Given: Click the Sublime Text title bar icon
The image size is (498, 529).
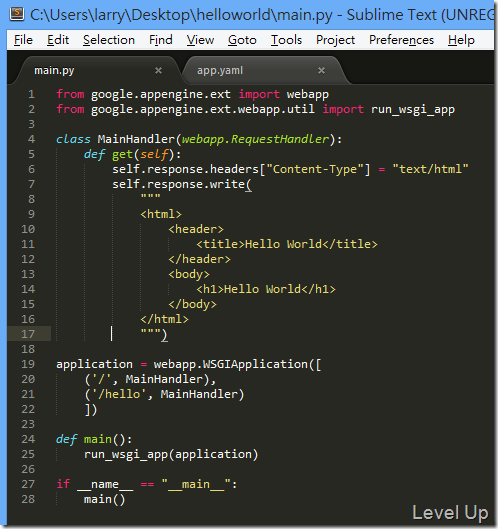Looking at the screenshot, I should 17,15.
